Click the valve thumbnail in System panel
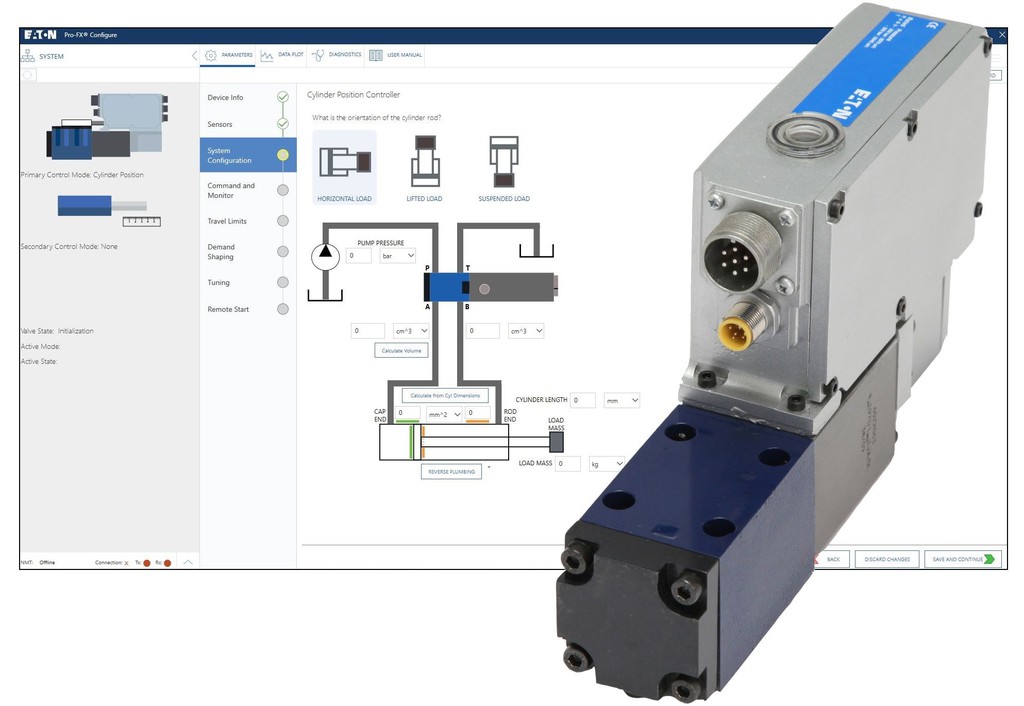1024x706 pixels. pos(105,126)
